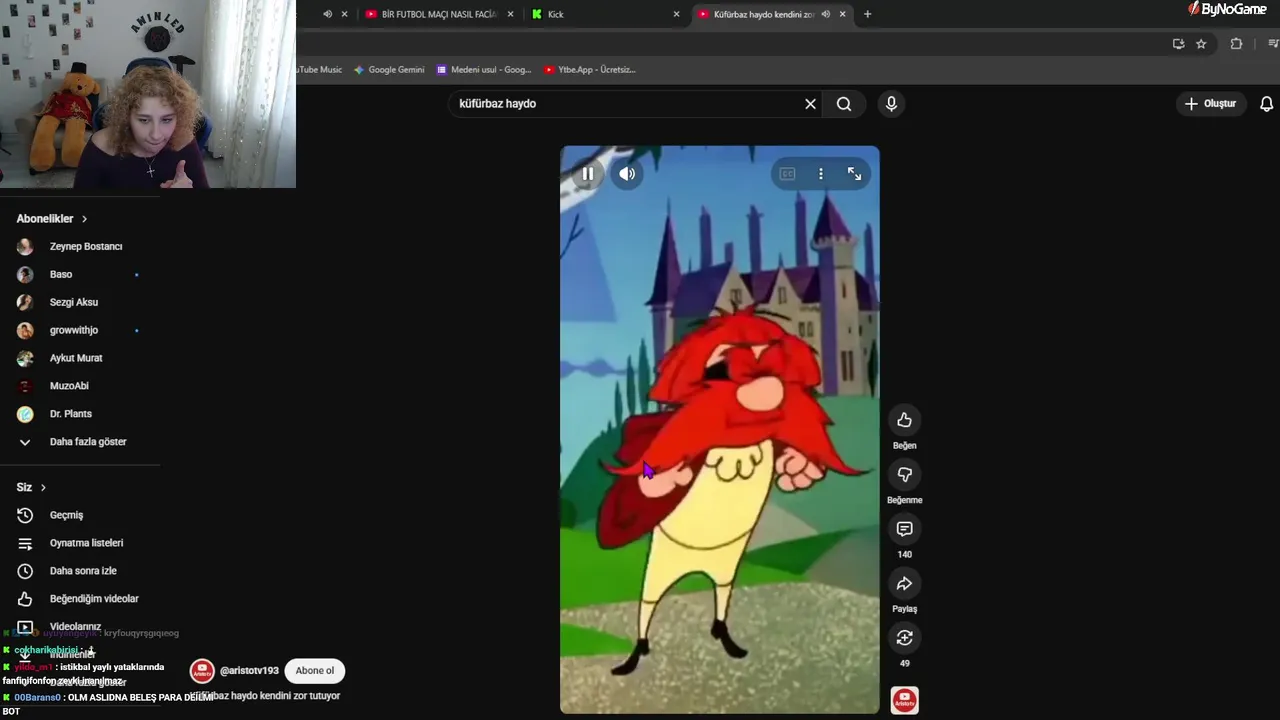Open the YouTube Music bookmark

point(320,70)
